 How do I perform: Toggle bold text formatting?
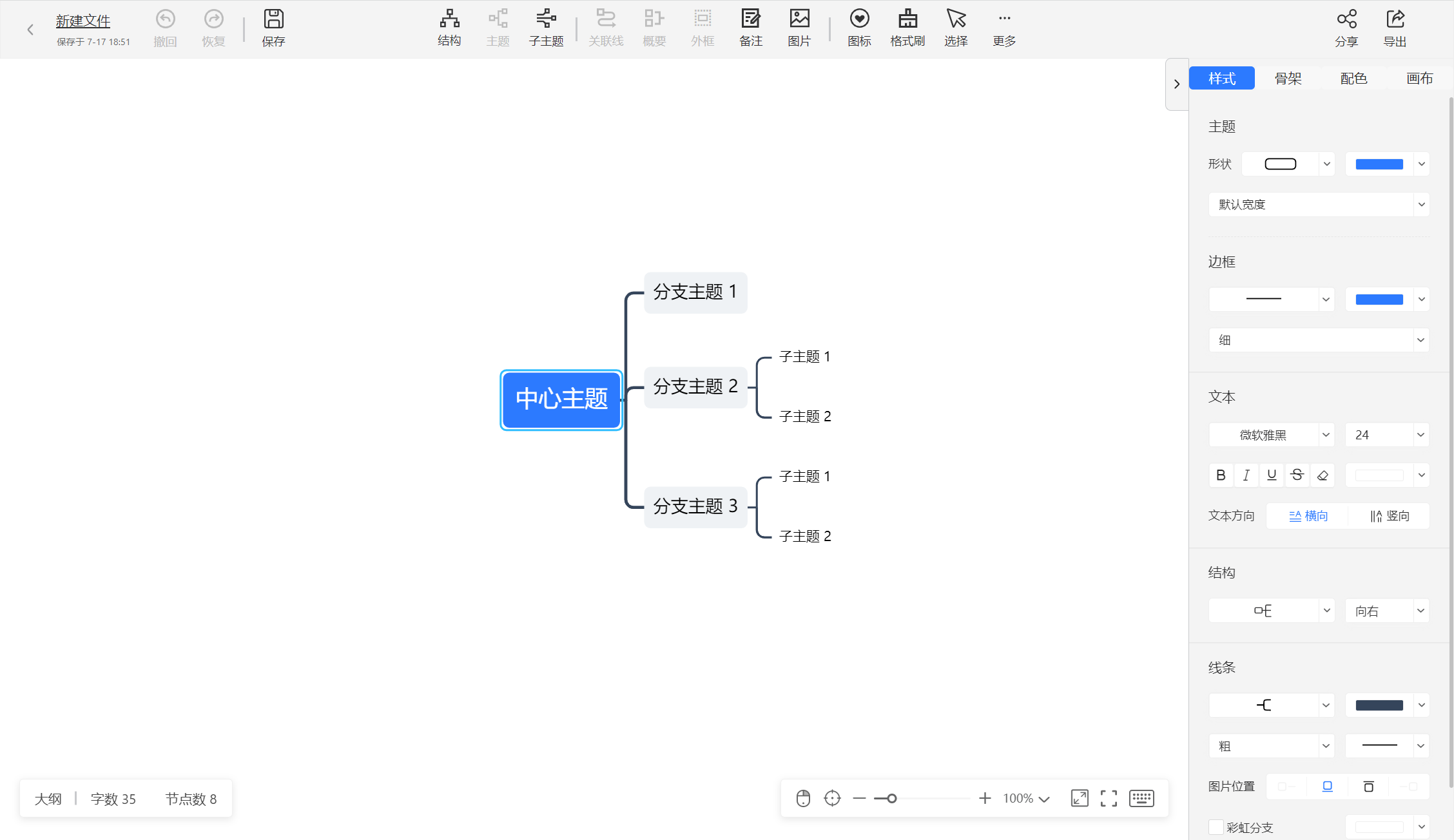point(1221,475)
